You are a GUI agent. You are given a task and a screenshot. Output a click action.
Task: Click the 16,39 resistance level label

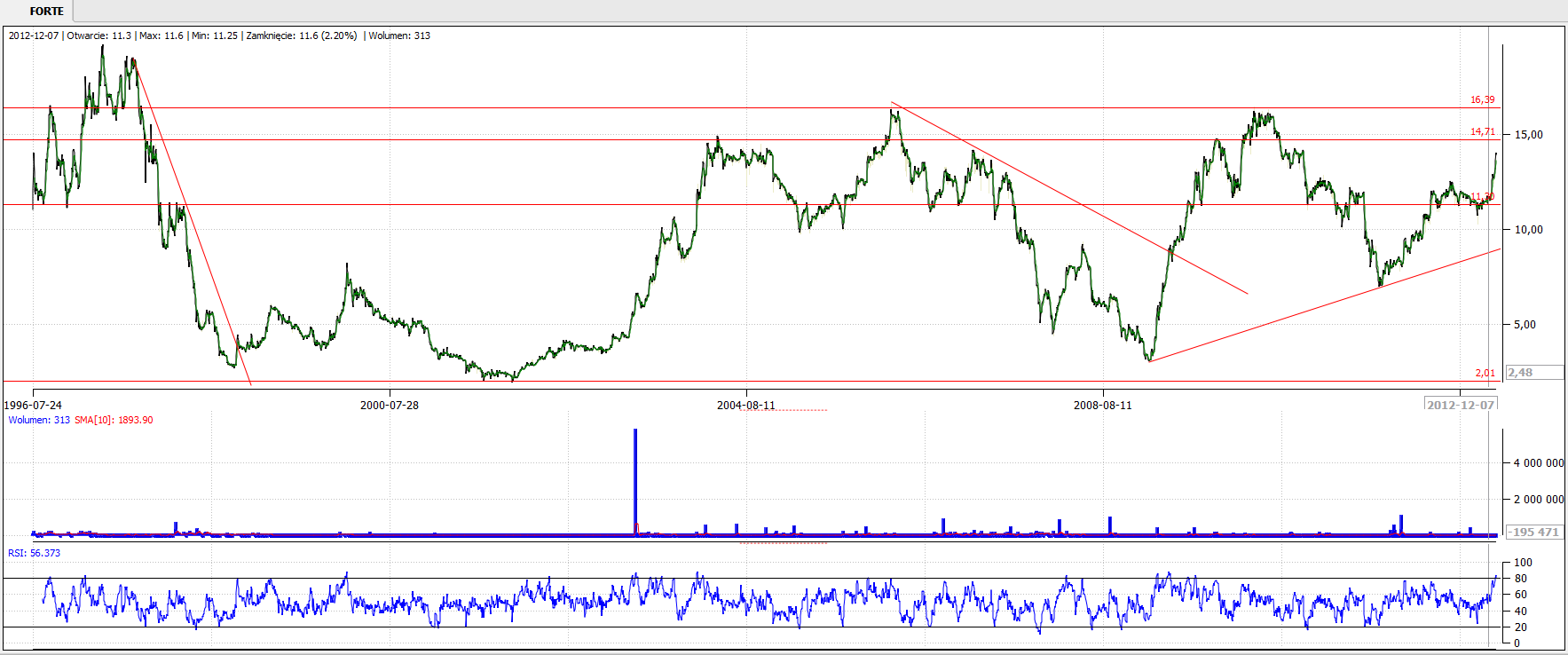point(1482,99)
